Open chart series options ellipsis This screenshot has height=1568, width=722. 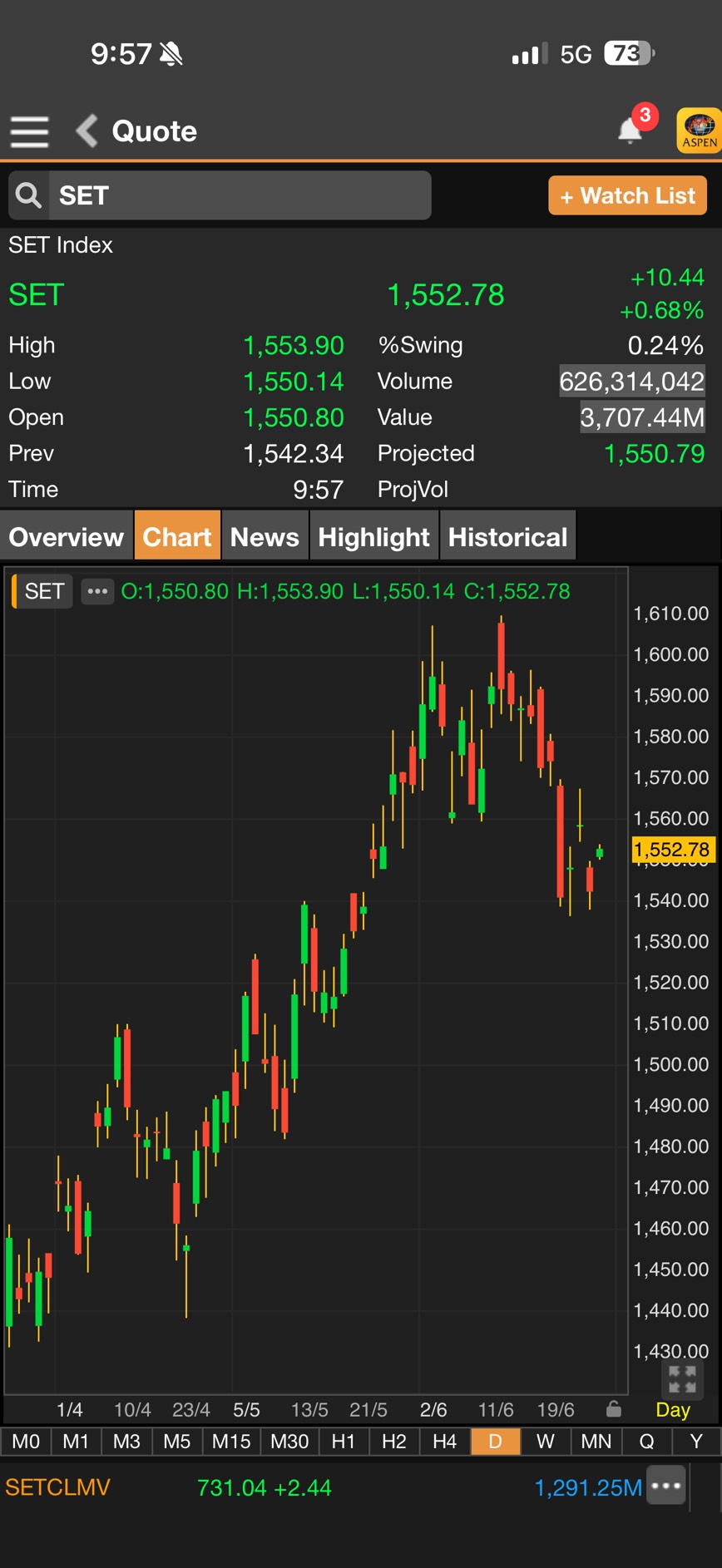[x=97, y=591]
